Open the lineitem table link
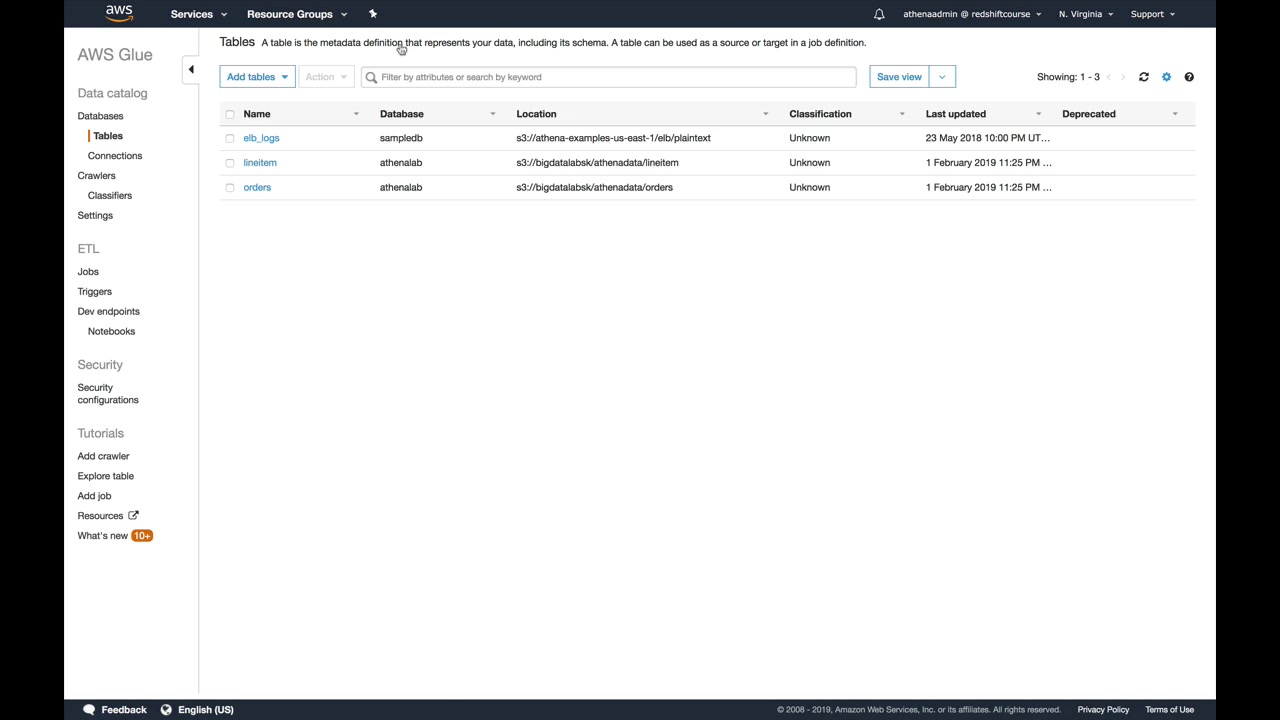The height and width of the screenshot is (720, 1280). coord(260,163)
